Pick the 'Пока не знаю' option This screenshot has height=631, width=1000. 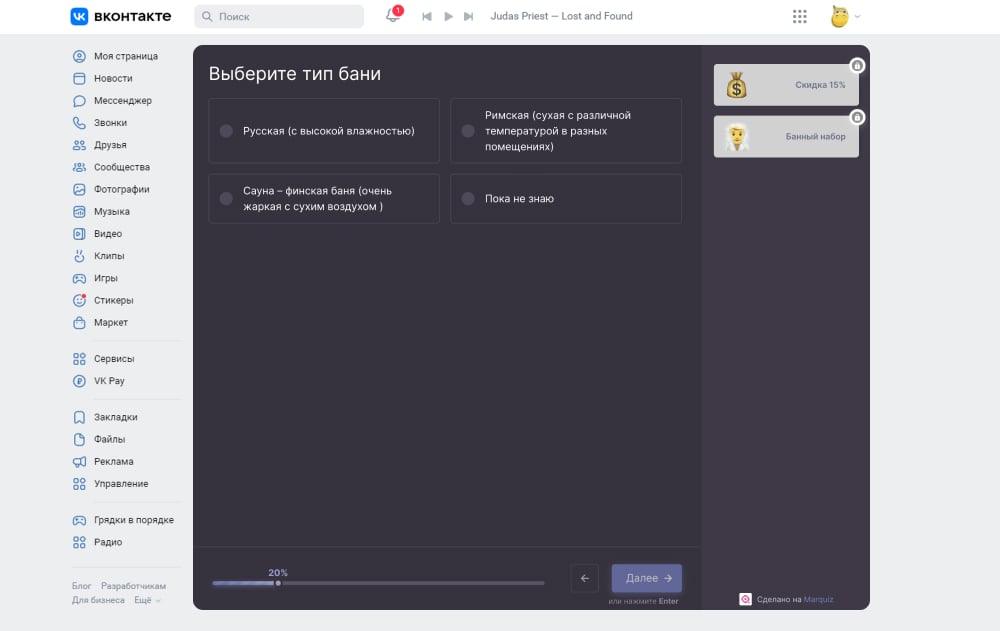[x=468, y=199]
